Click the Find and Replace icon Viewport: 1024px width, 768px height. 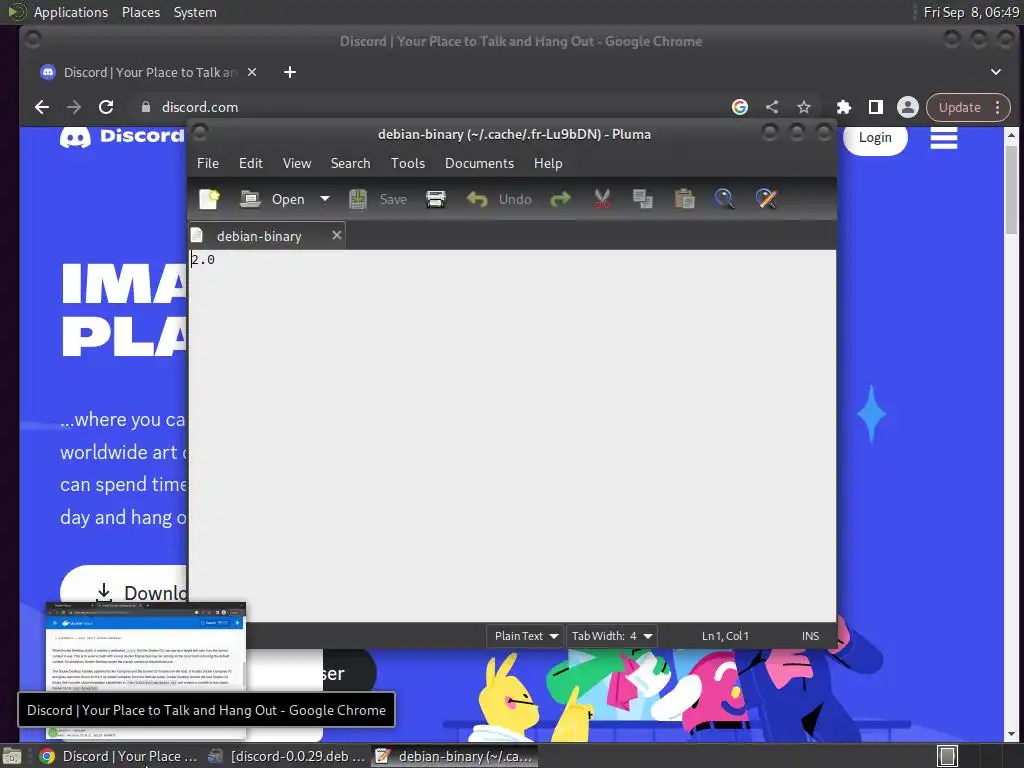point(766,199)
